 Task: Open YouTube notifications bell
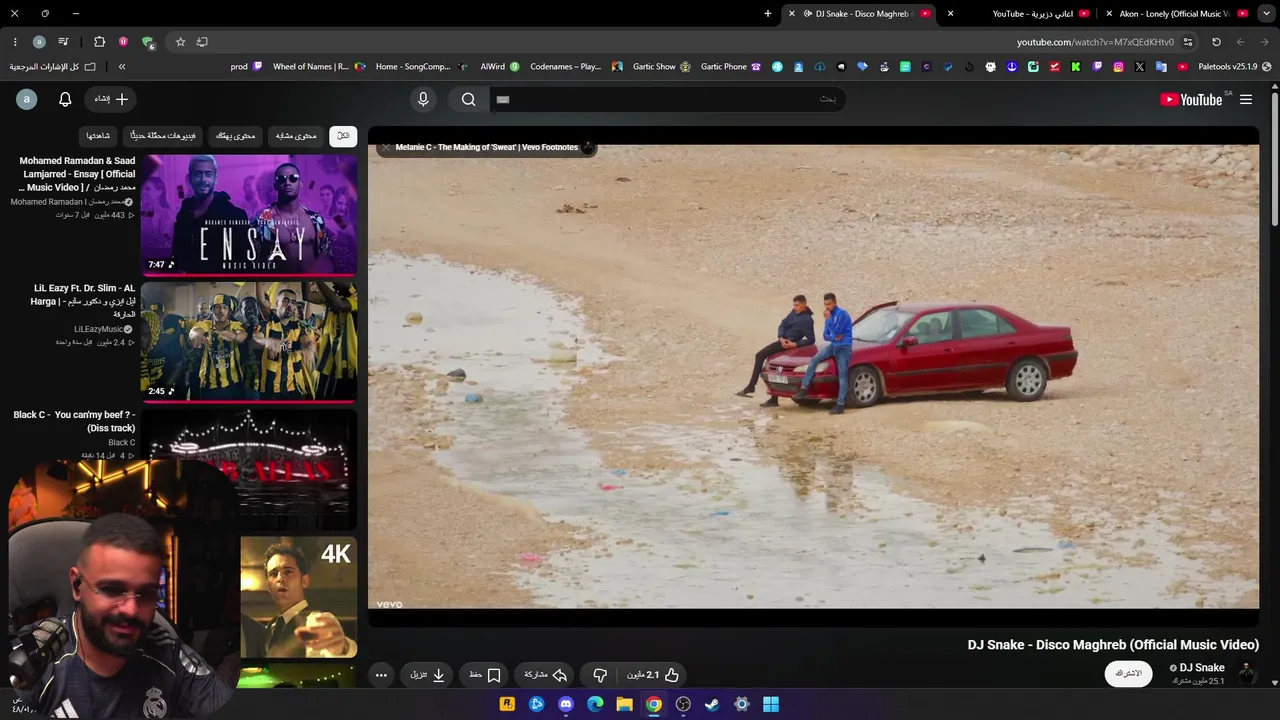(x=65, y=99)
